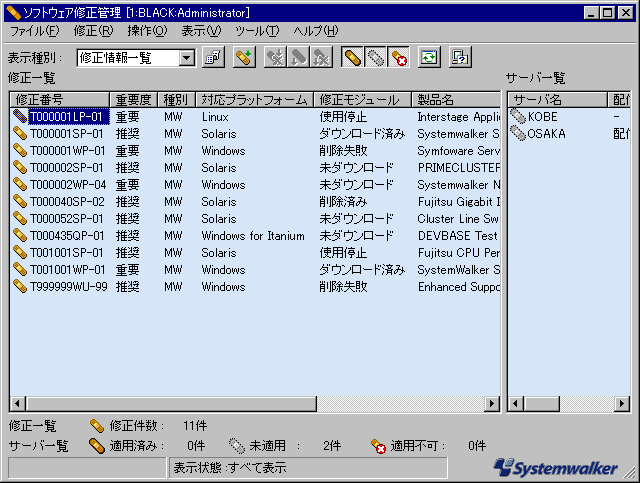Click the 適用不可 legend icon in summary

378,446
